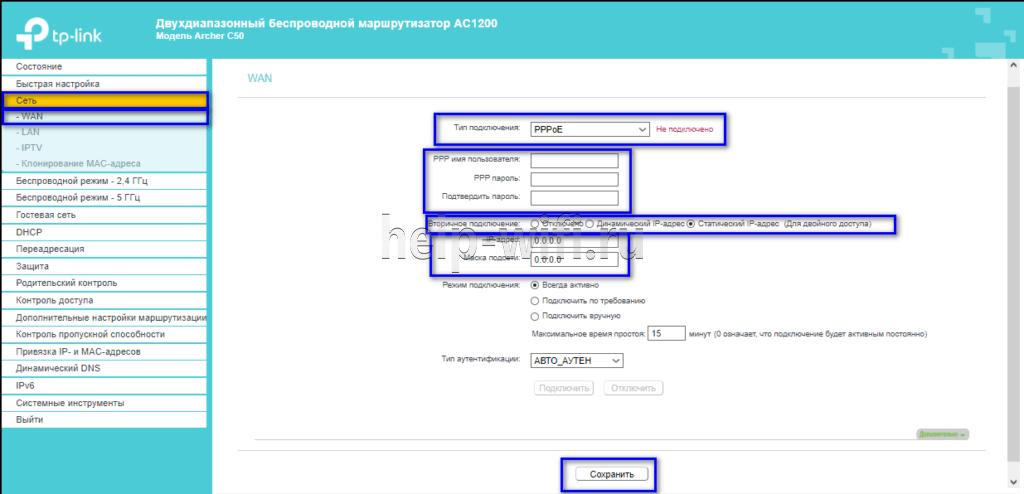Open the Тип аутентификации dropdown
Screen dimensions: 1024x494
pos(578,361)
